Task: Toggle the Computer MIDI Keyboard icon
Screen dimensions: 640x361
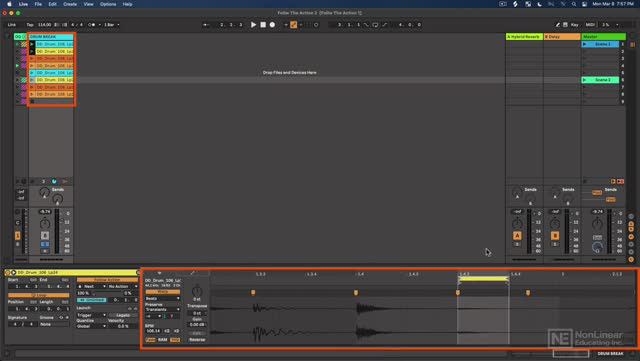Action: pyautogui.click(x=565, y=25)
